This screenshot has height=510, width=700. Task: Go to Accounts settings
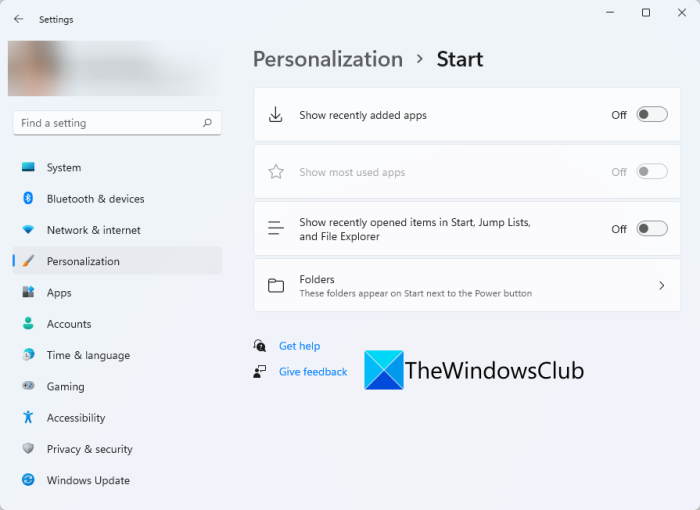tap(69, 324)
